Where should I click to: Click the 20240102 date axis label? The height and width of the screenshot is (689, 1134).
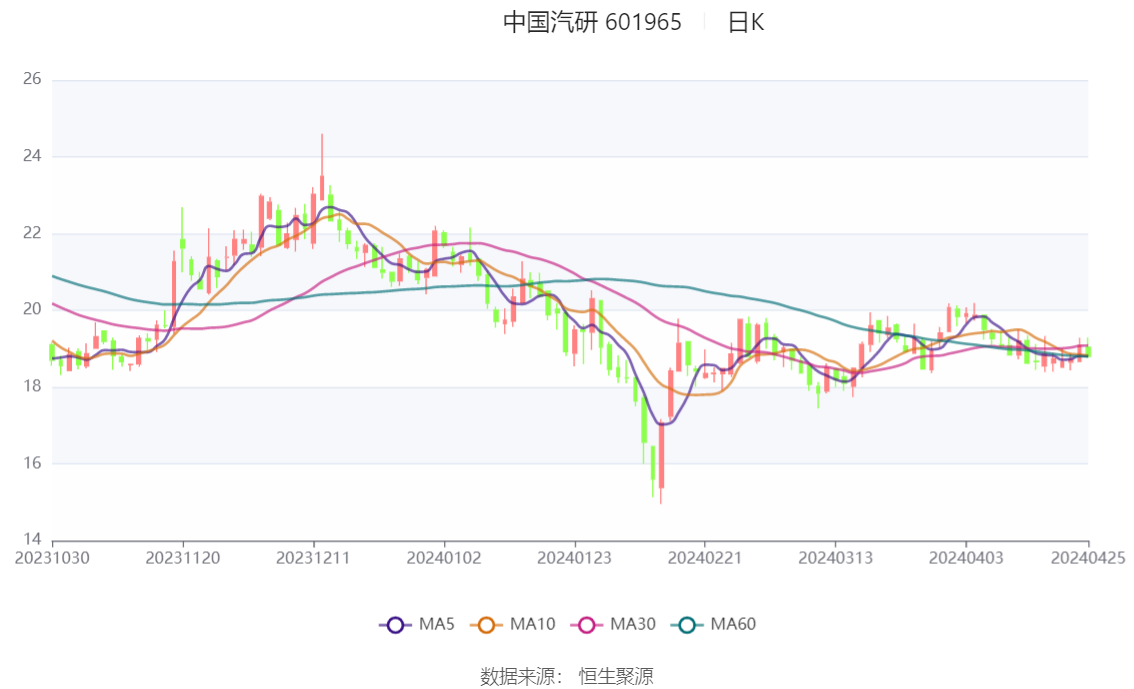pos(444,558)
